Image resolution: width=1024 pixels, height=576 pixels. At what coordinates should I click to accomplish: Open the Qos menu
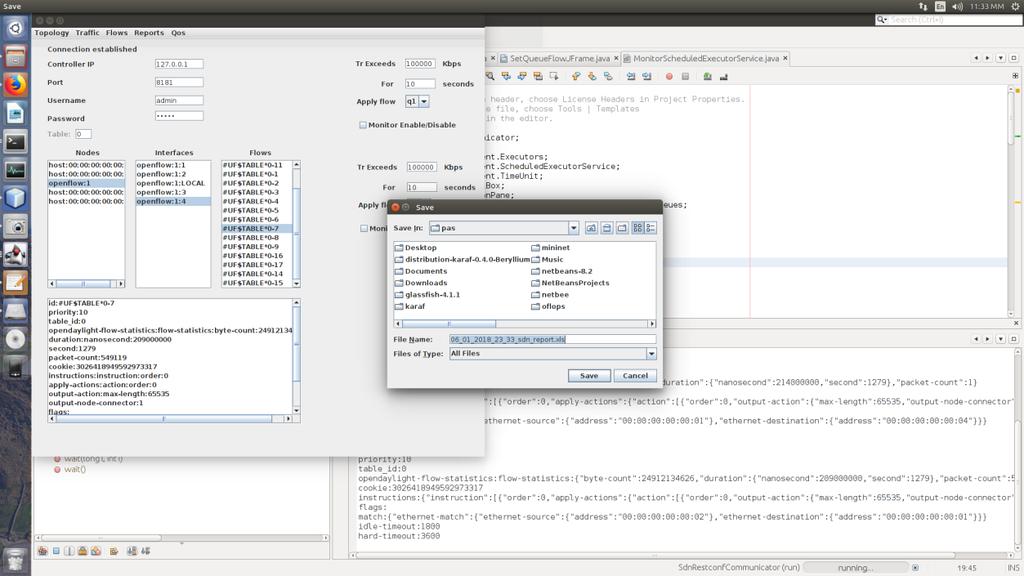point(178,33)
